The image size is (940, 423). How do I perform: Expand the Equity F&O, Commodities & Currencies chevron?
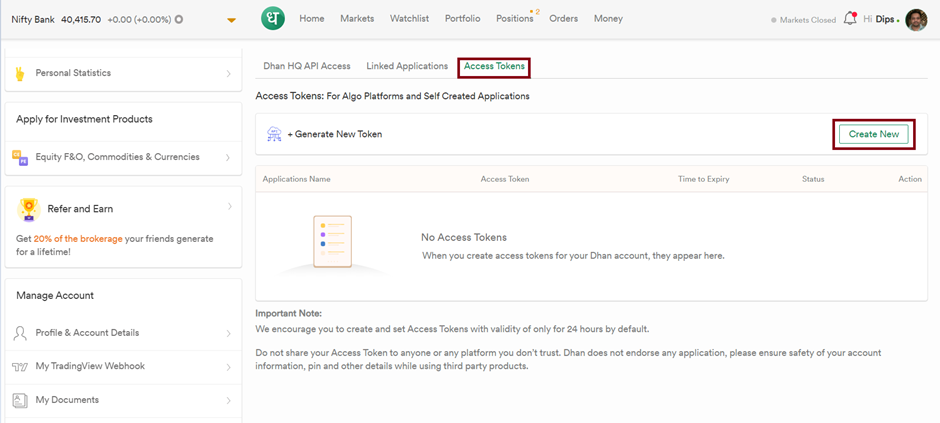(228, 158)
